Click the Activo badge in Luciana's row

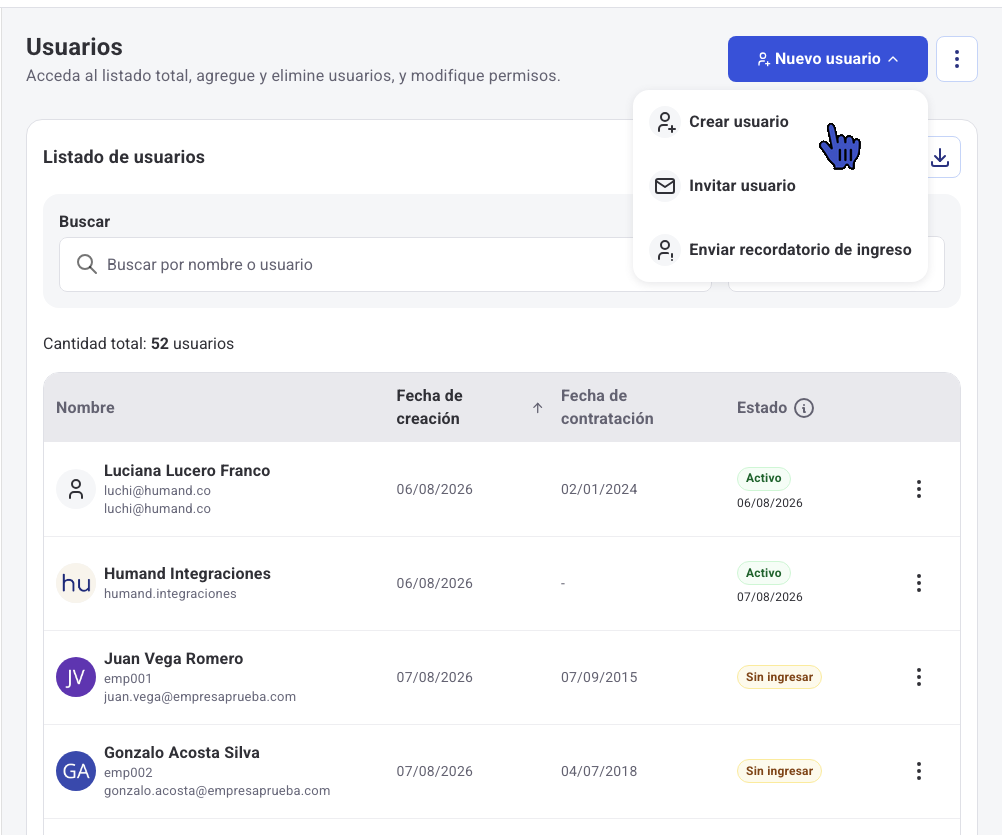(764, 478)
